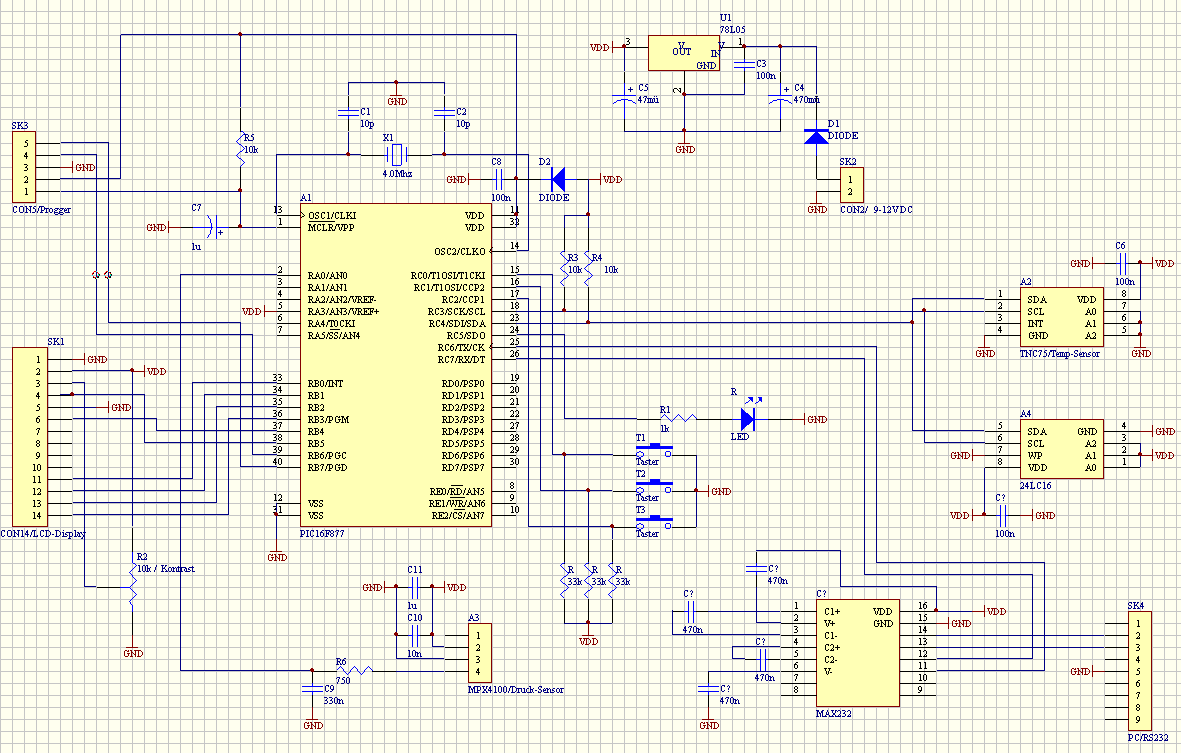Click the 24LC16 EEPROM chip
This screenshot has height=753, width=1181.
click(x=1062, y=449)
